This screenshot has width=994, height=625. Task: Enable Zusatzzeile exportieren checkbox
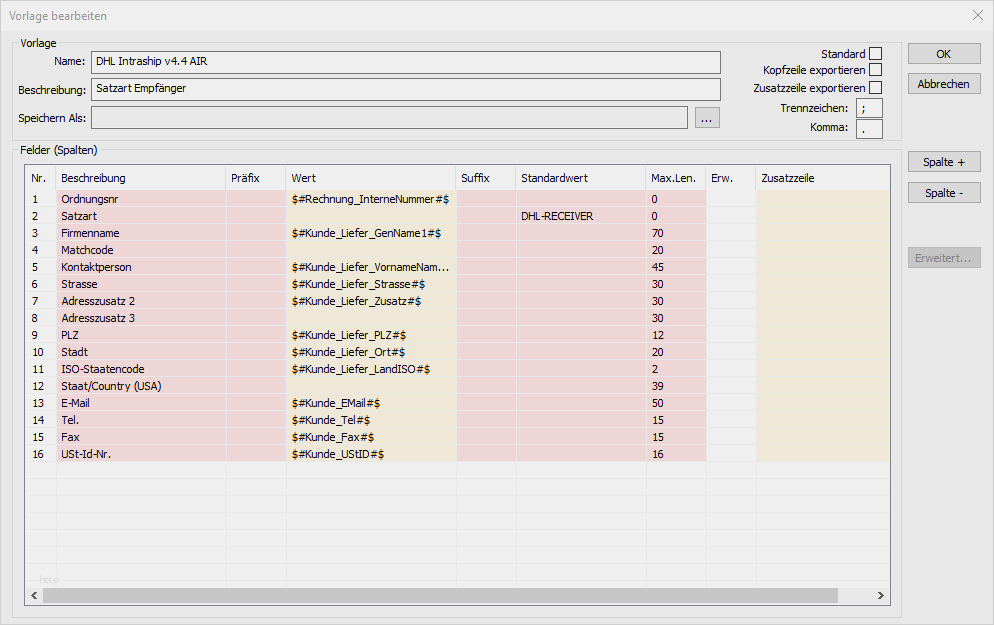875,87
